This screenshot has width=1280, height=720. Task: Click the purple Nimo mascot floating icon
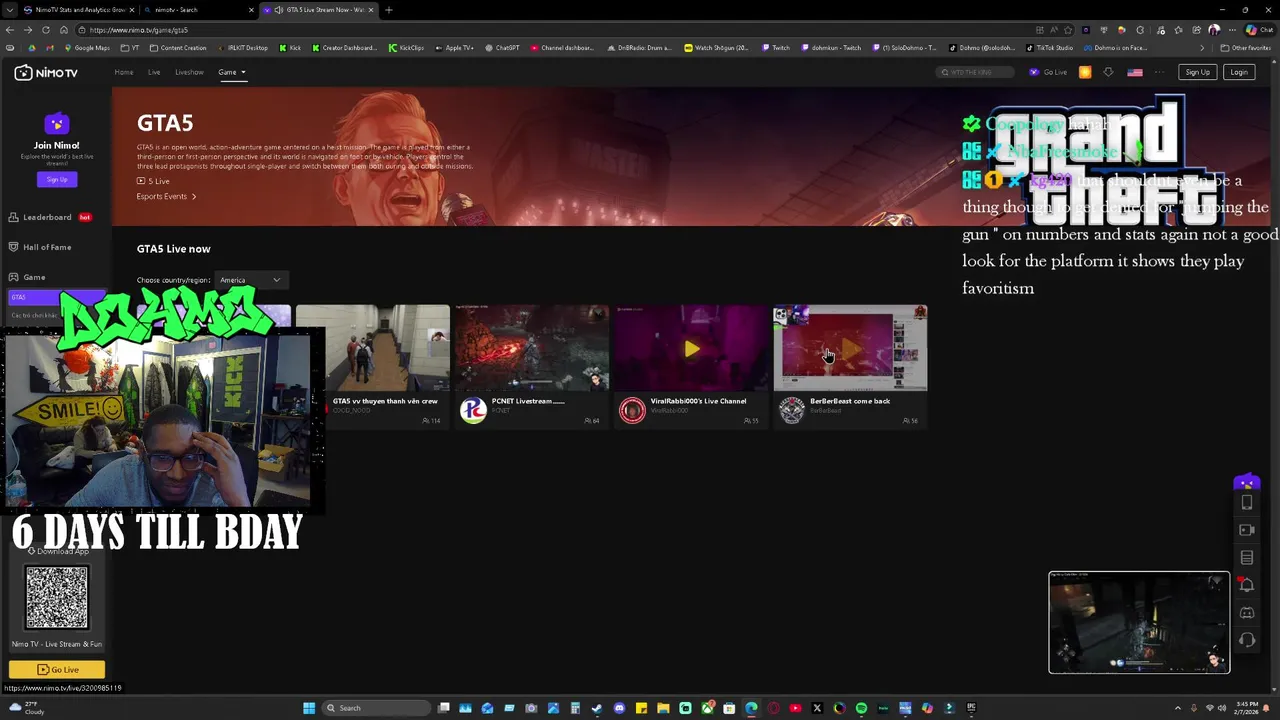click(x=1246, y=483)
